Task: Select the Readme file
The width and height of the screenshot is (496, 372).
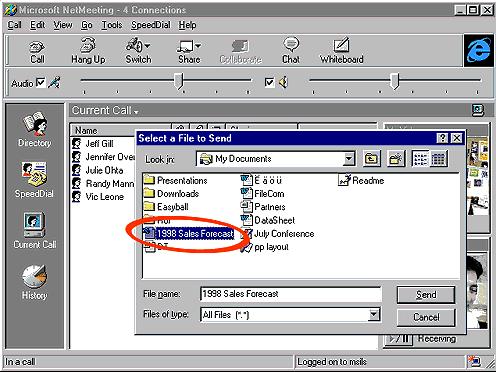Action: 361,180
